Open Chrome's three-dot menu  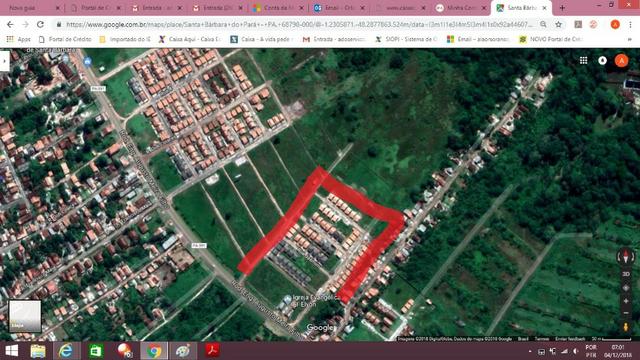(x=630, y=24)
